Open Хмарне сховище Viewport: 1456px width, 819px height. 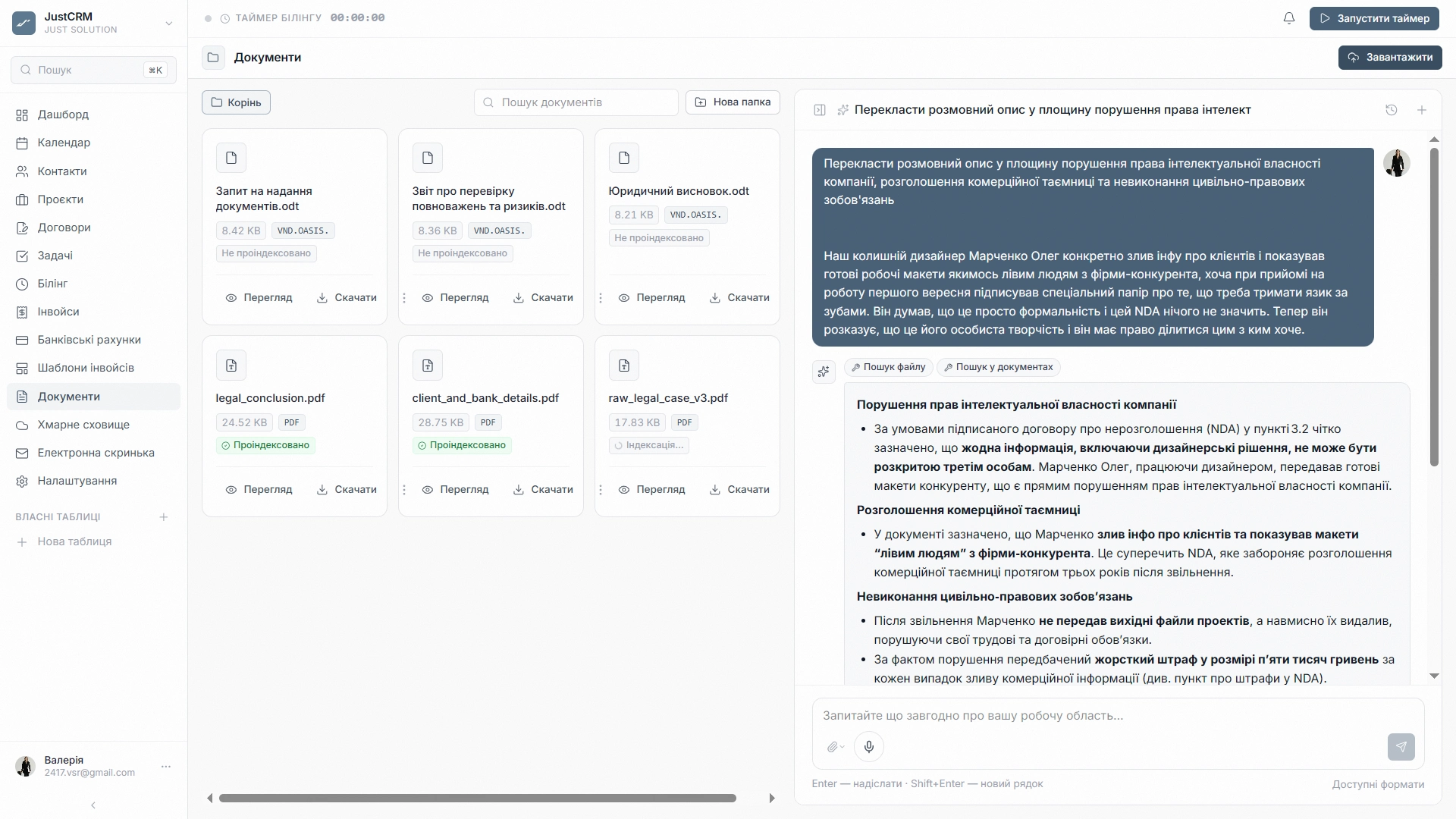(x=94, y=425)
